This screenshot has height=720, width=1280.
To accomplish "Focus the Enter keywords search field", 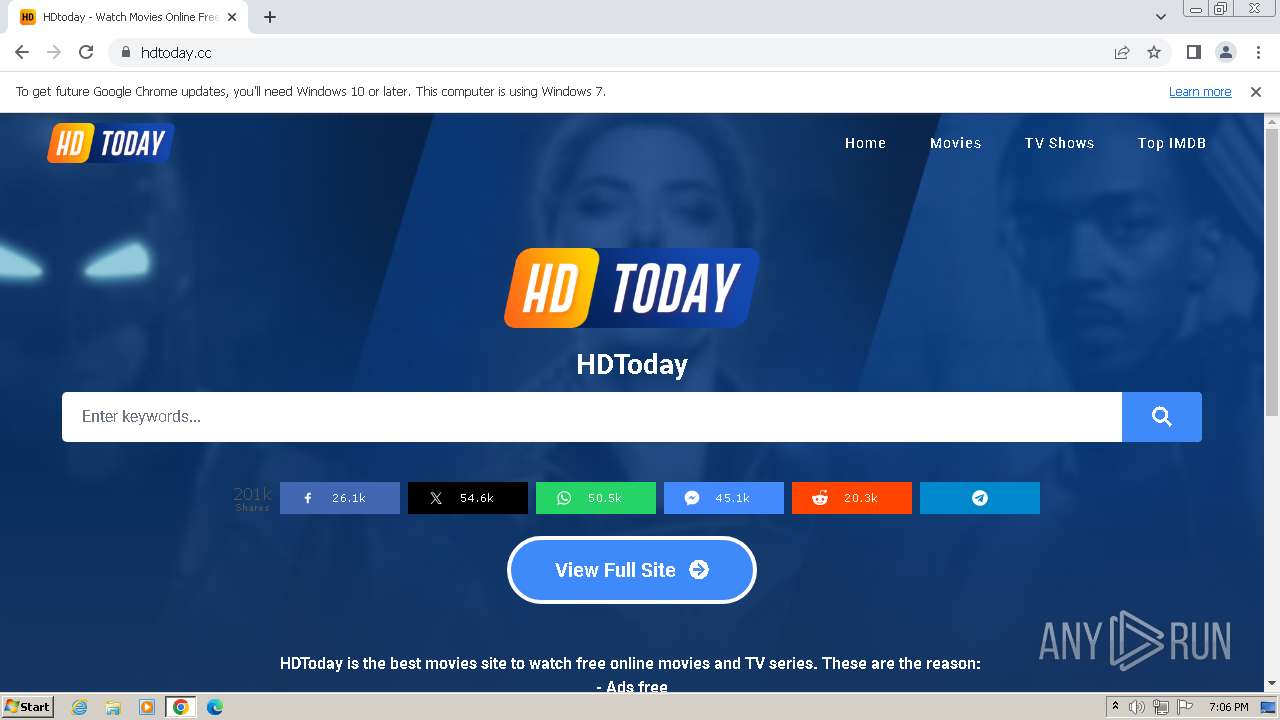I will 592,417.
